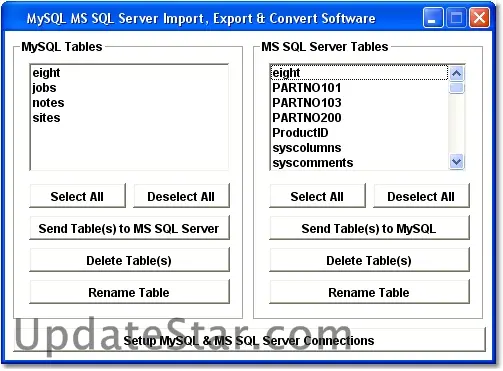
Task: Click Deselect All under MS SQL Server Tables
Action: 421,196
